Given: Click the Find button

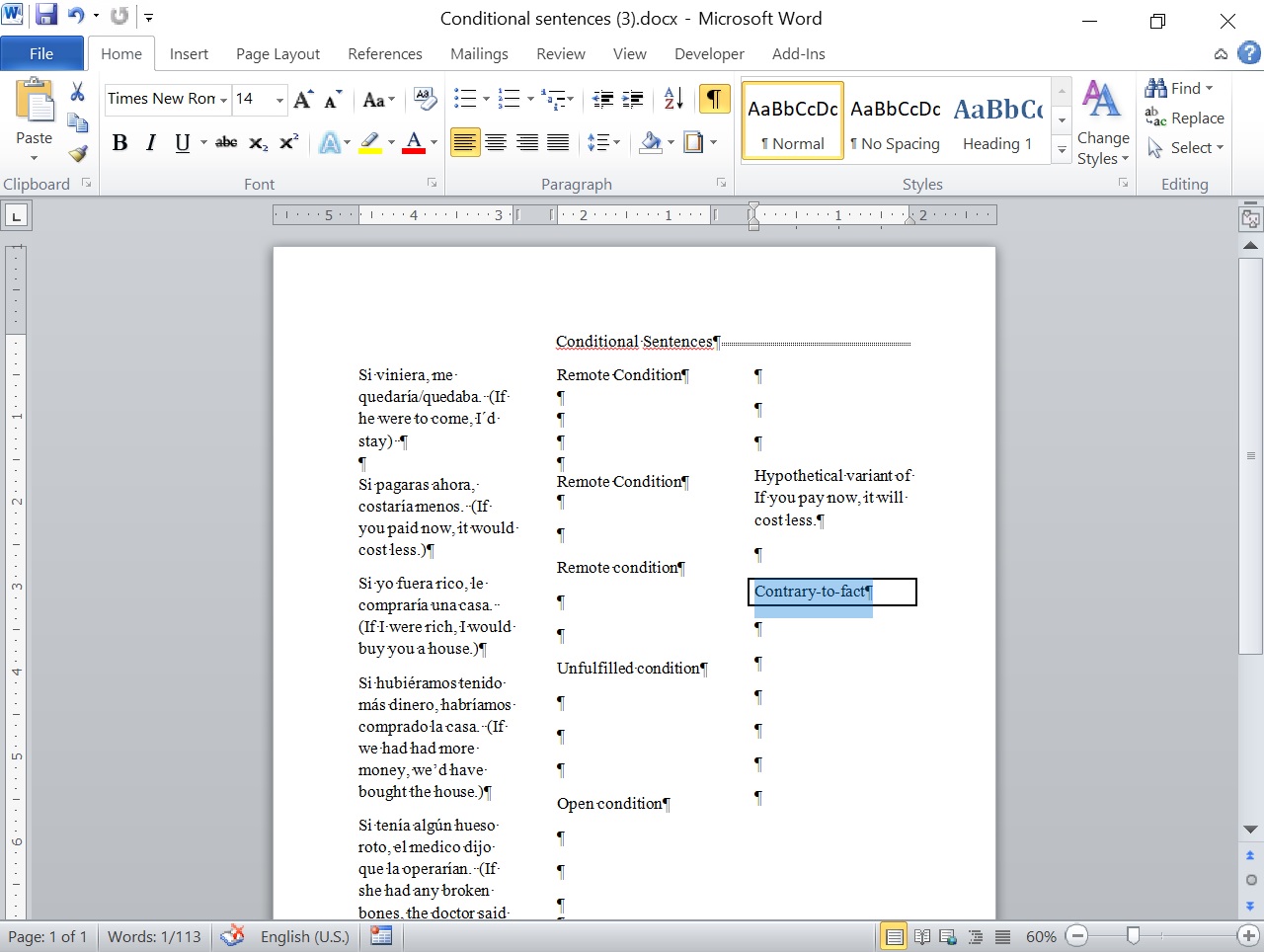Looking at the screenshot, I should [x=1180, y=88].
